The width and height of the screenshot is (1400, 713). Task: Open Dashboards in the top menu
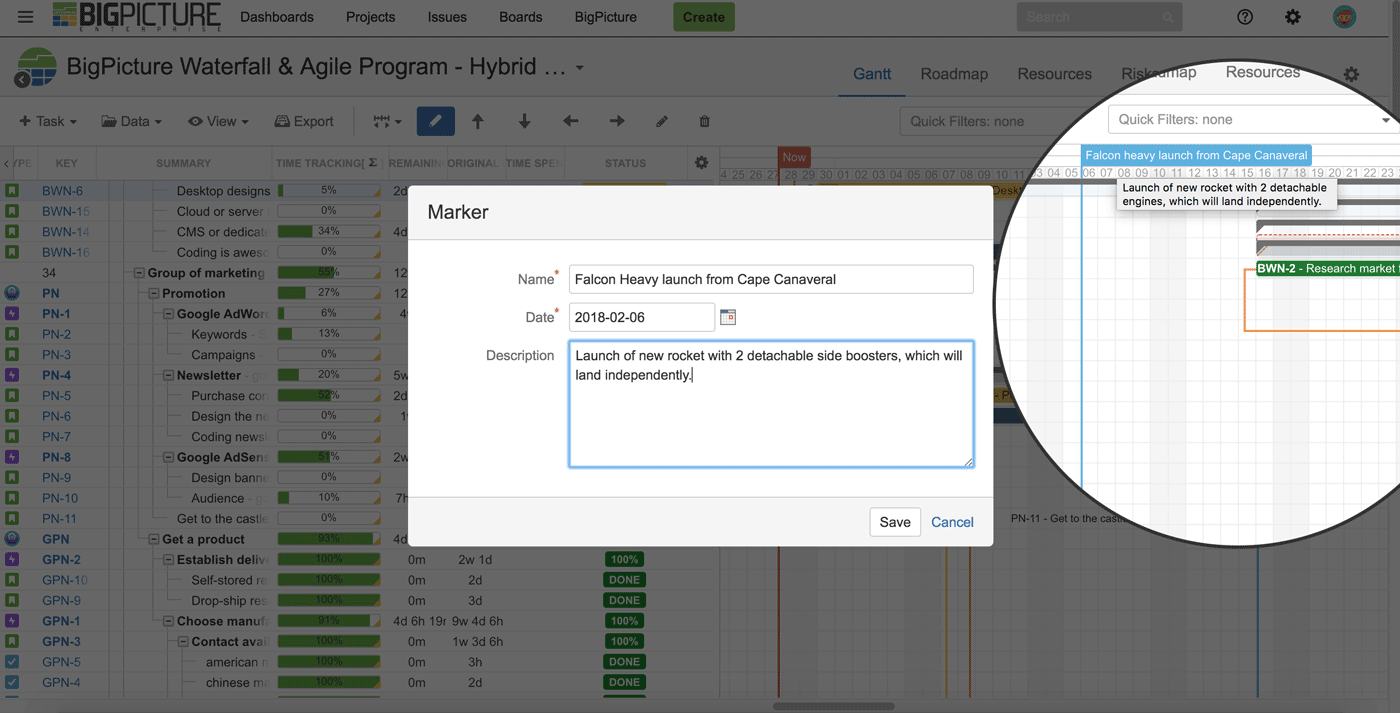(277, 17)
